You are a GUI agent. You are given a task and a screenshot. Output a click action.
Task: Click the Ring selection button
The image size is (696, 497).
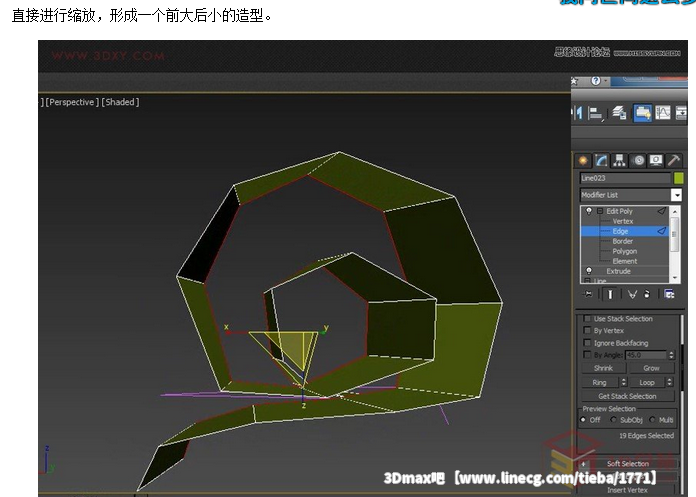click(x=600, y=382)
